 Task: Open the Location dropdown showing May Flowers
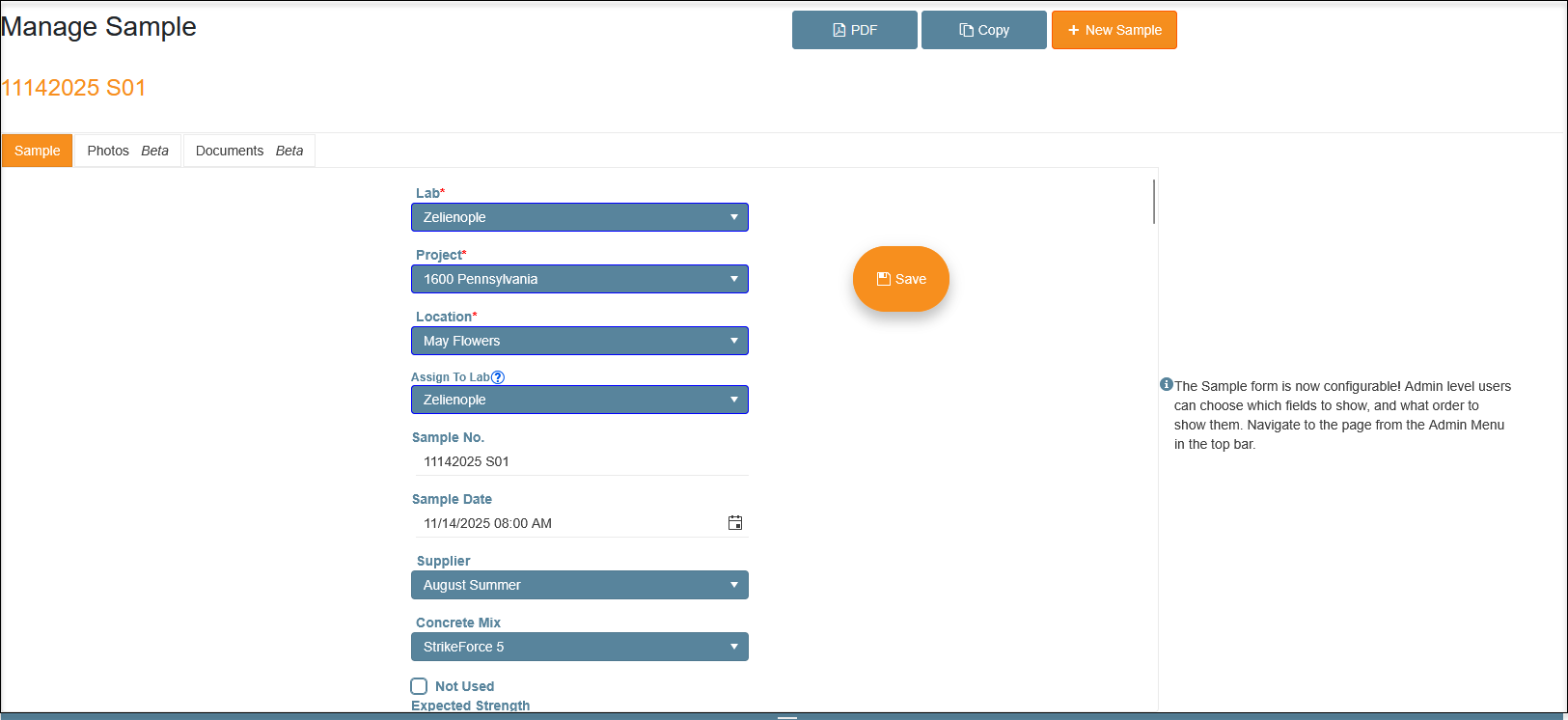[579, 341]
